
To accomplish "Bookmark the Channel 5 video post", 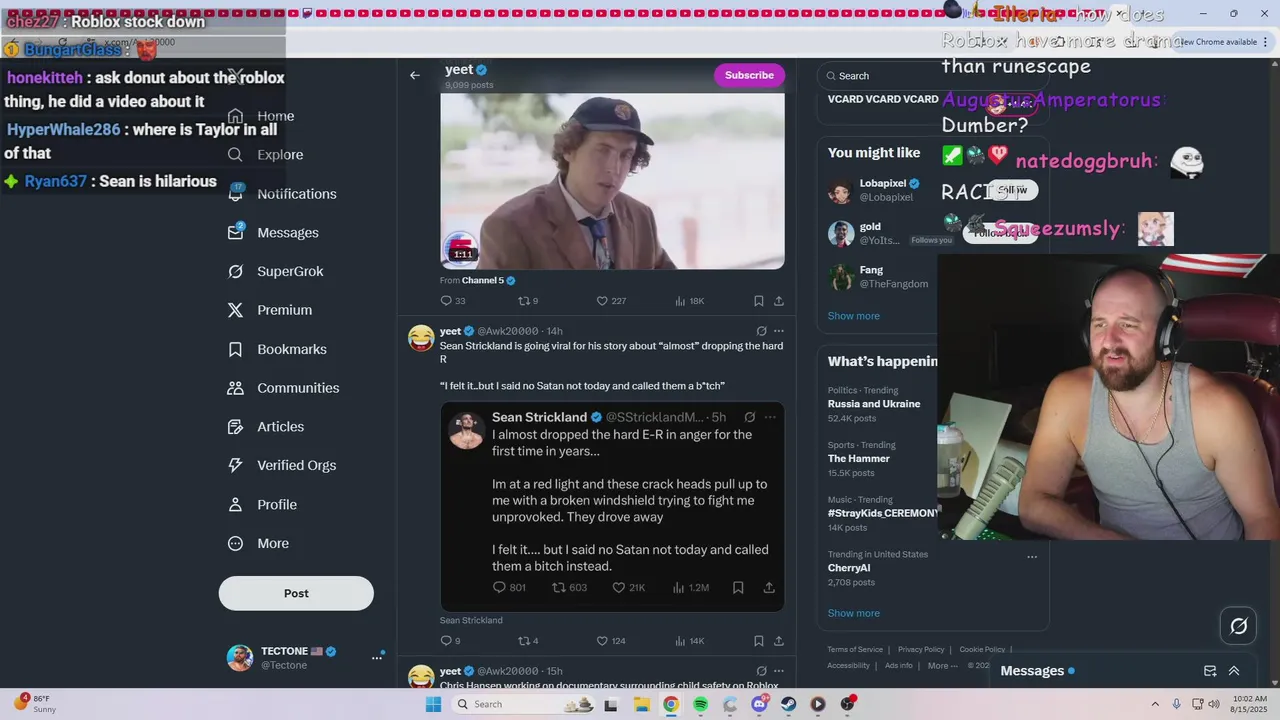I will (x=758, y=301).
